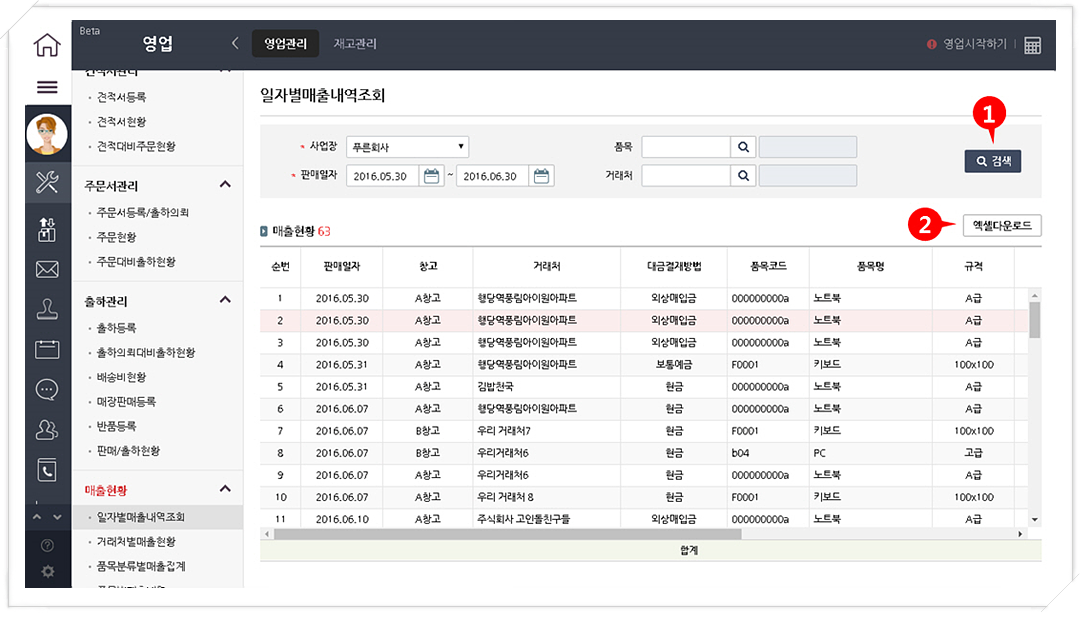Click the 품목 search magnifier icon
This screenshot has width=1081, height=618.
point(743,147)
